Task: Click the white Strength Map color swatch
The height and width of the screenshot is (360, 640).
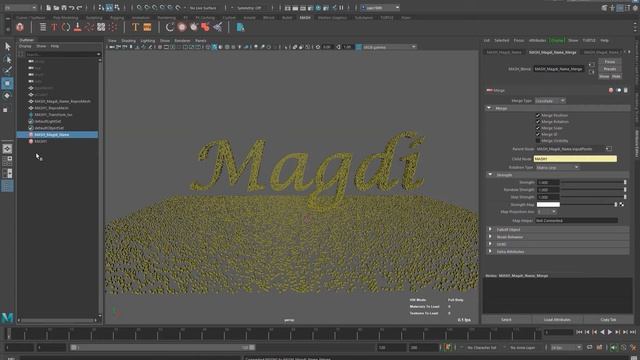Action: coord(548,204)
